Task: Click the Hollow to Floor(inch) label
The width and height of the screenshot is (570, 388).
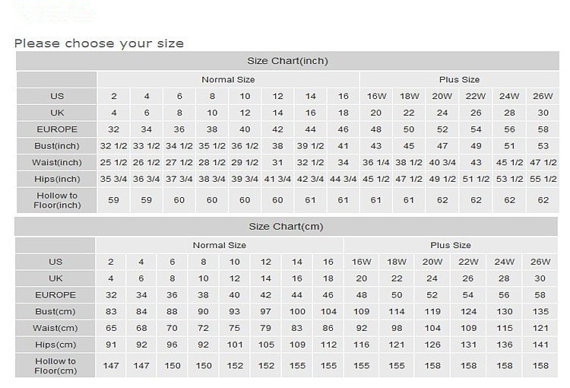Action: coord(57,200)
